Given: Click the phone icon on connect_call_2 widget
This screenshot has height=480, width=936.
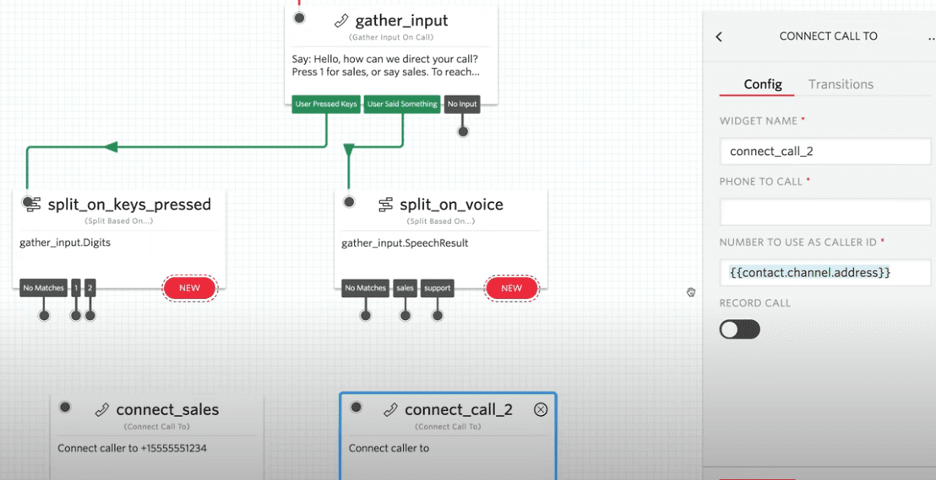Looking at the screenshot, I should [390, 409].
